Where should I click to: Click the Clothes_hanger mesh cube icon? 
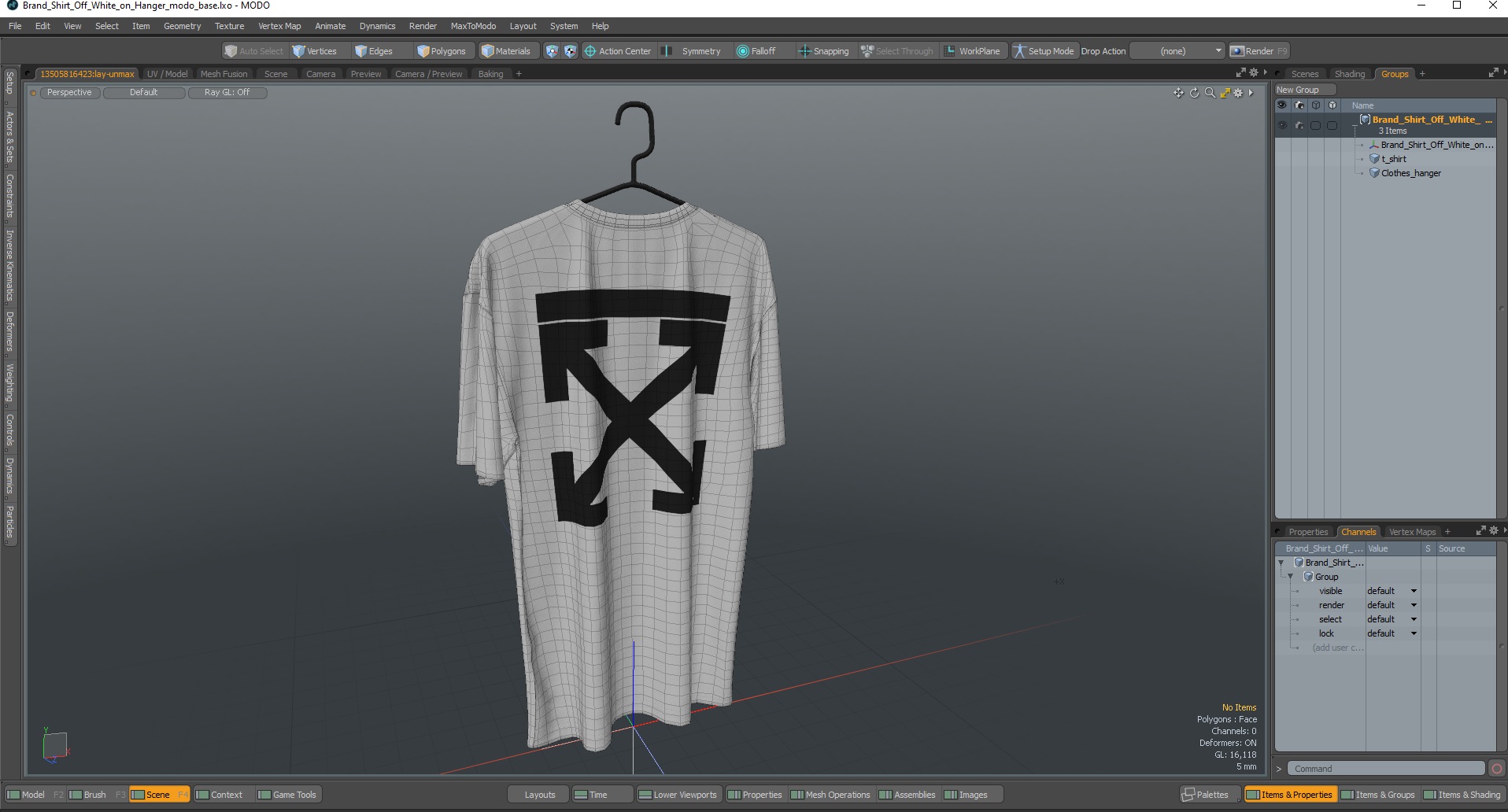[x=1375, y=173]
